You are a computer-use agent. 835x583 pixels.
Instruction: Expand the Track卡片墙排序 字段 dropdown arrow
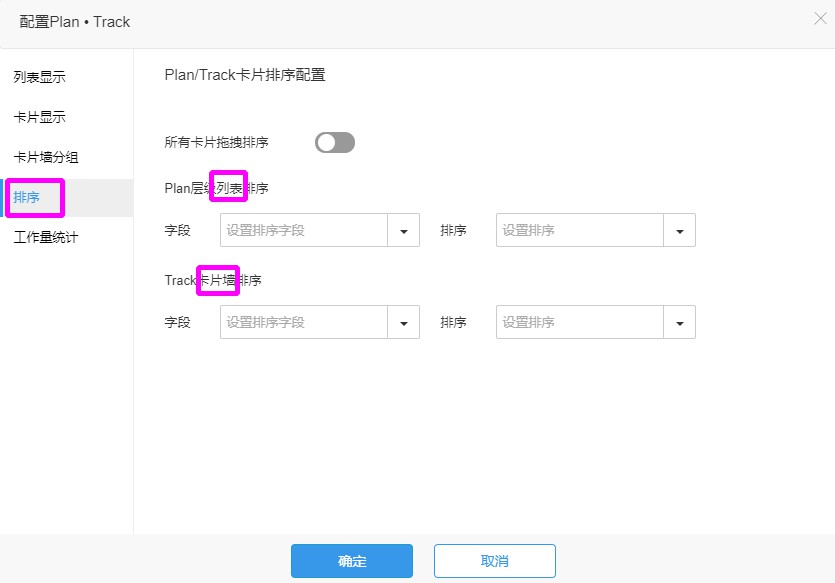[x=404, y=323]
